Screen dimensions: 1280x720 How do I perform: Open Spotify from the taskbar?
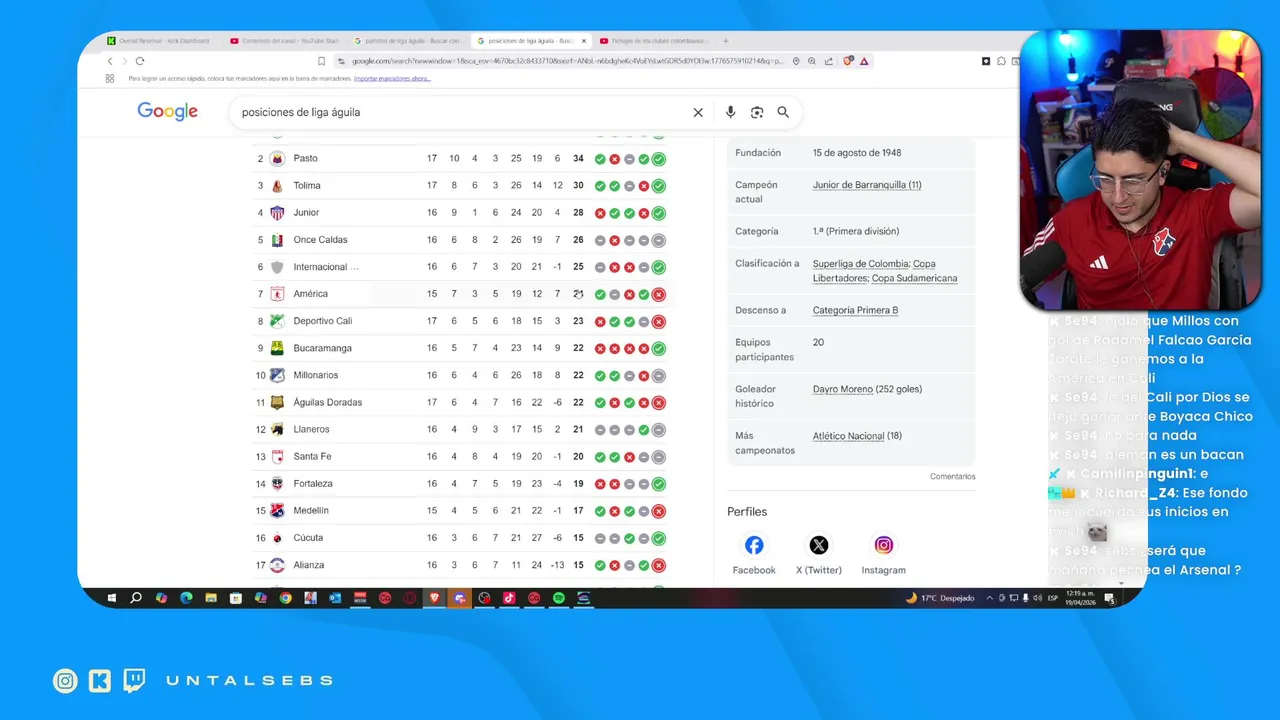[x=559, y=598]
